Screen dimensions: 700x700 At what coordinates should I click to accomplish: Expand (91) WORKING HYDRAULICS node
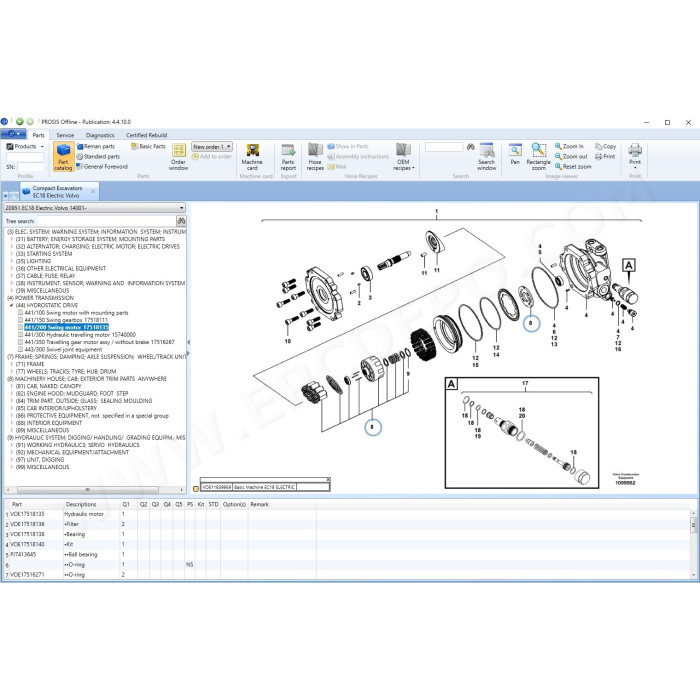click(12, 445)
